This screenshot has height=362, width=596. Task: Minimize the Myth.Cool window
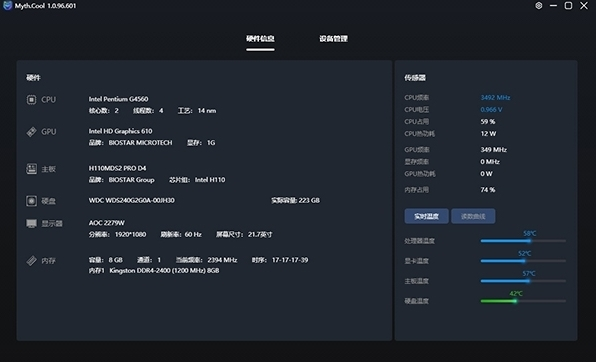tap(553, 6)
